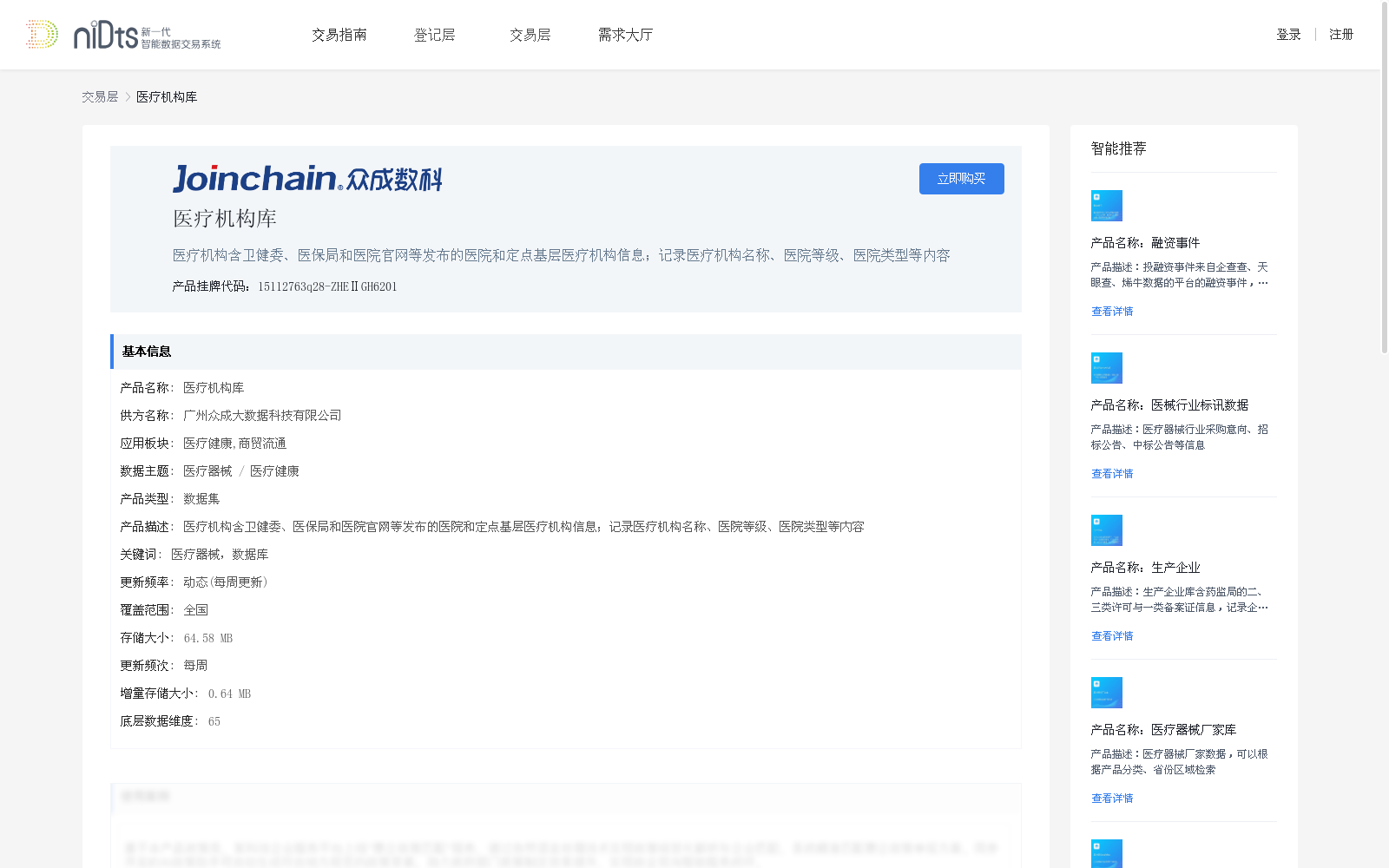Click the niDts site logo
The width and height of the screenshot is (1389, 868).
[123, 35]
